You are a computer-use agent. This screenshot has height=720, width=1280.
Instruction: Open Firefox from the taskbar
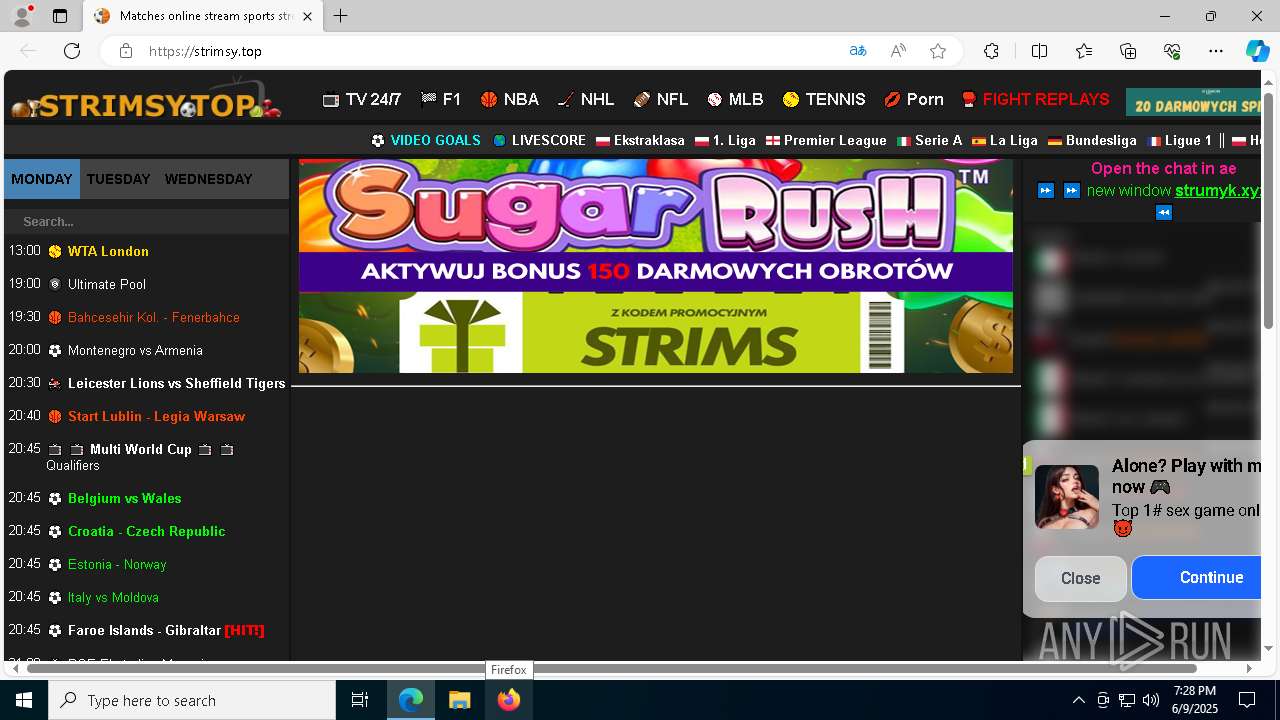[509, 700]
